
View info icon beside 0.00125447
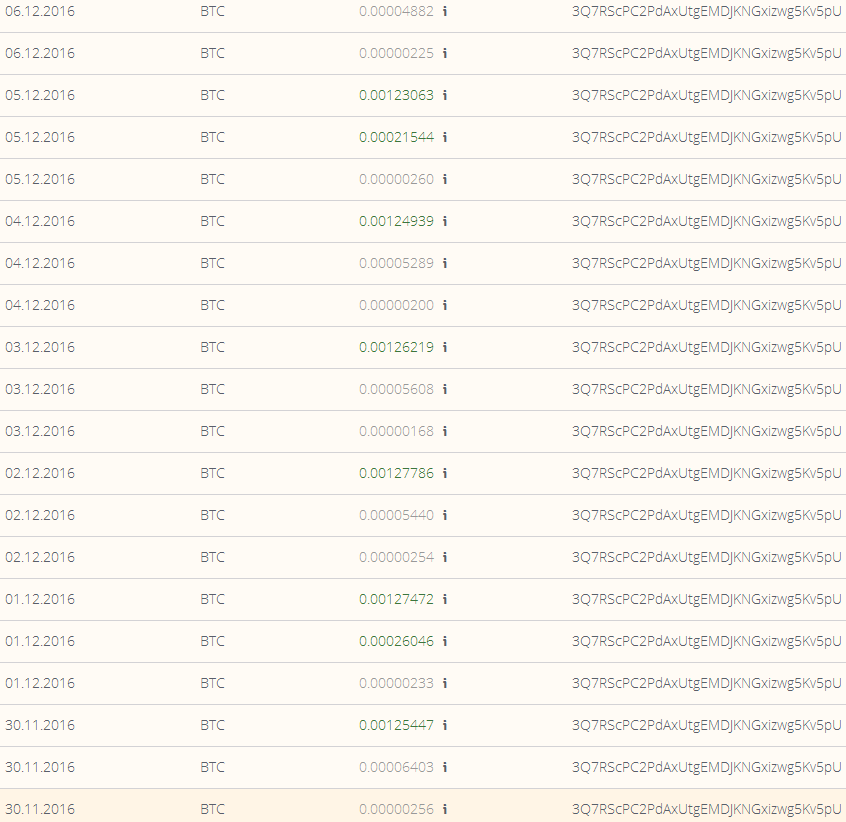tap(445, 725)
